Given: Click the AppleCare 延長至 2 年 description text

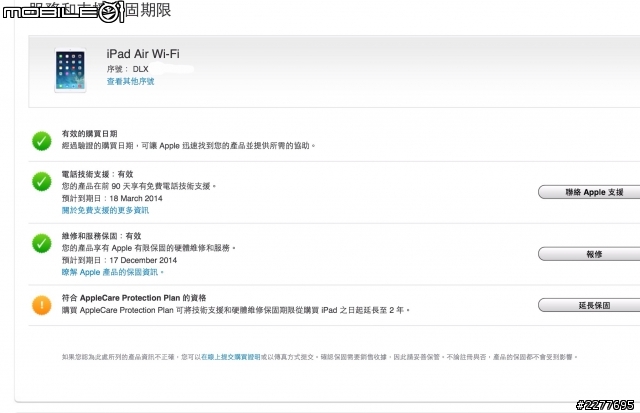Looking at the screenshot, I should tap(236, 310).
